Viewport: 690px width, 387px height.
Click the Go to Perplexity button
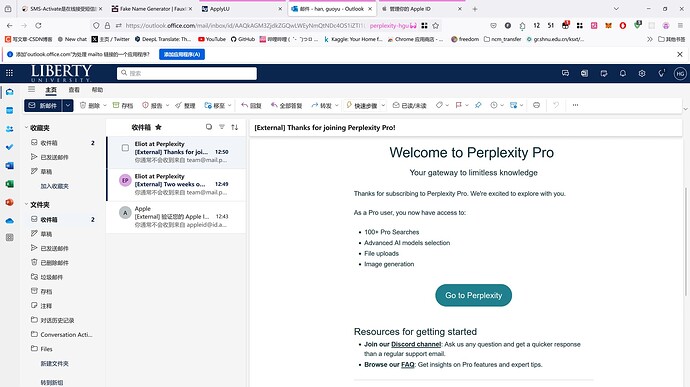tap(473, 295)
